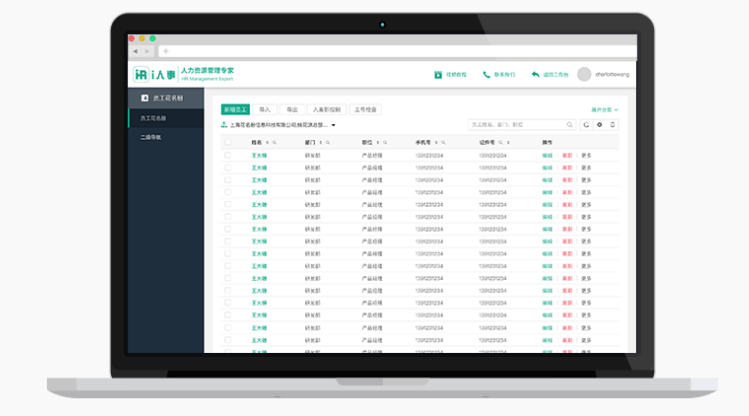Select 员工花名册 submenu item in sidebar

pyautogui.click(x=153, y=117)
